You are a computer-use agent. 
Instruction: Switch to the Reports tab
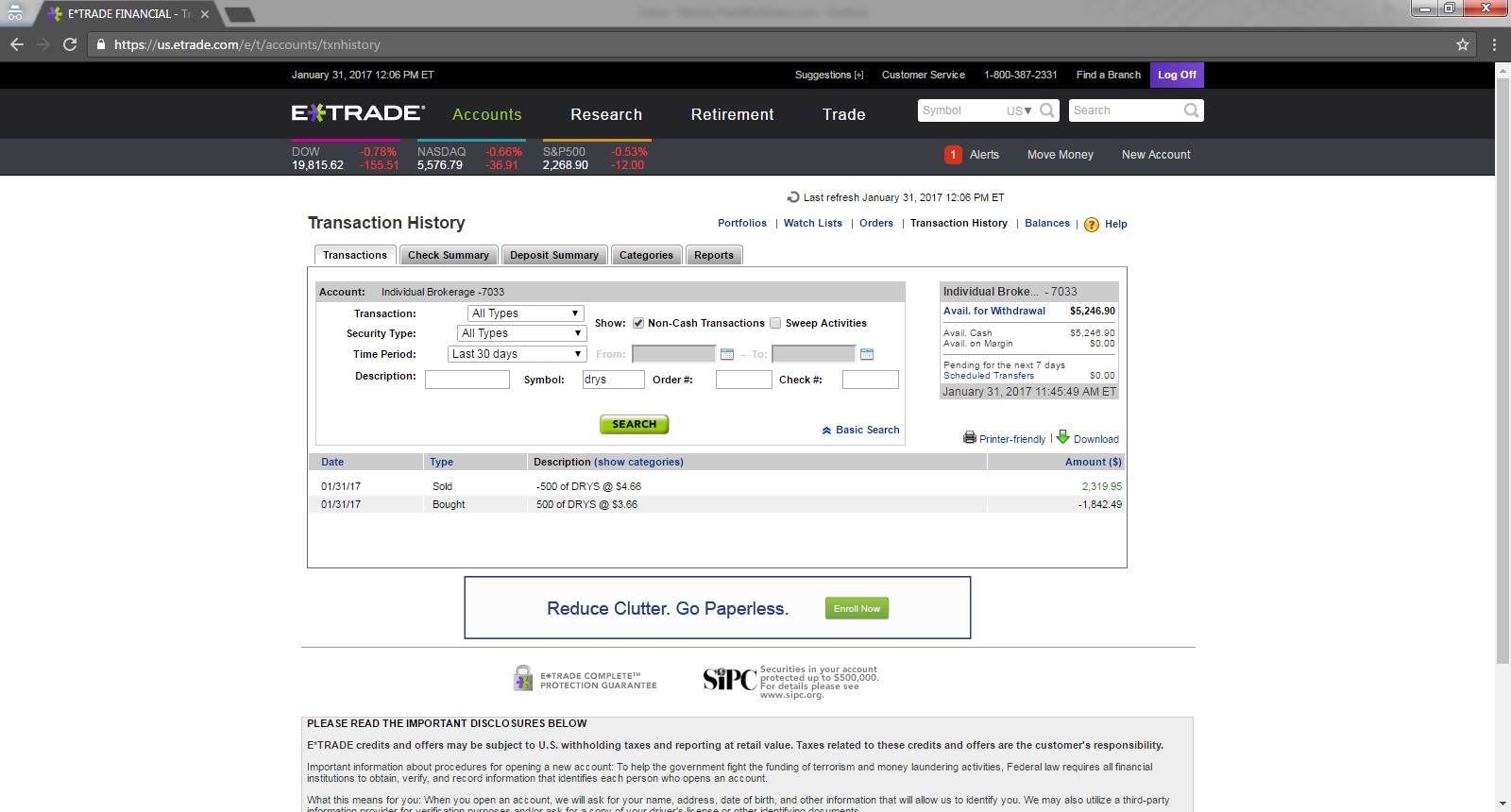pyautogui.click(x=714, y=255)
